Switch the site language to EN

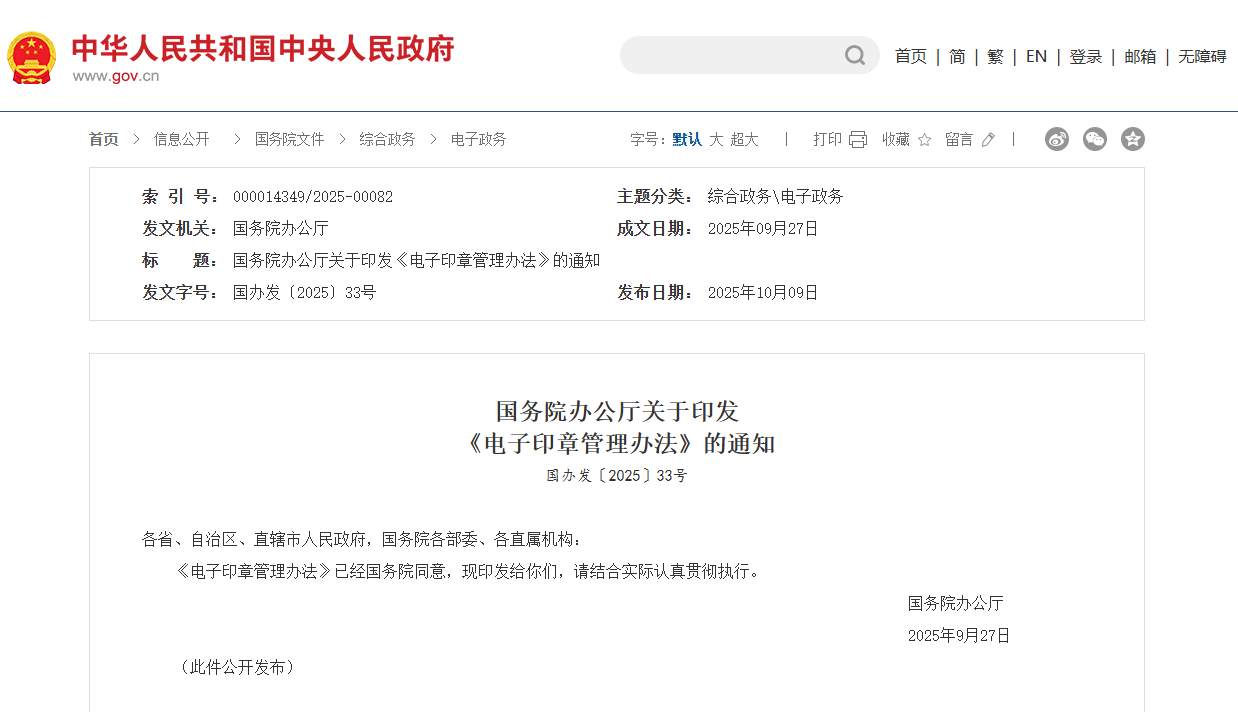(1036, 56)
